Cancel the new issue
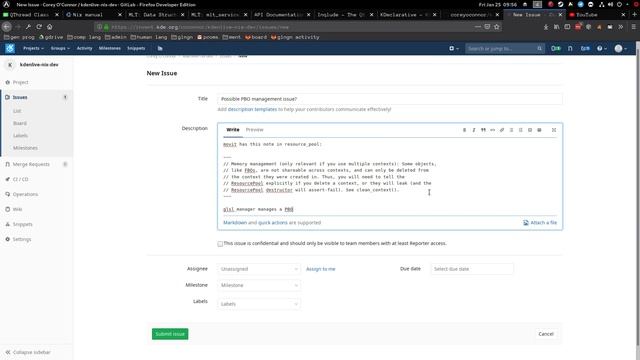640x360 pixels. click(x=546, y=334)
